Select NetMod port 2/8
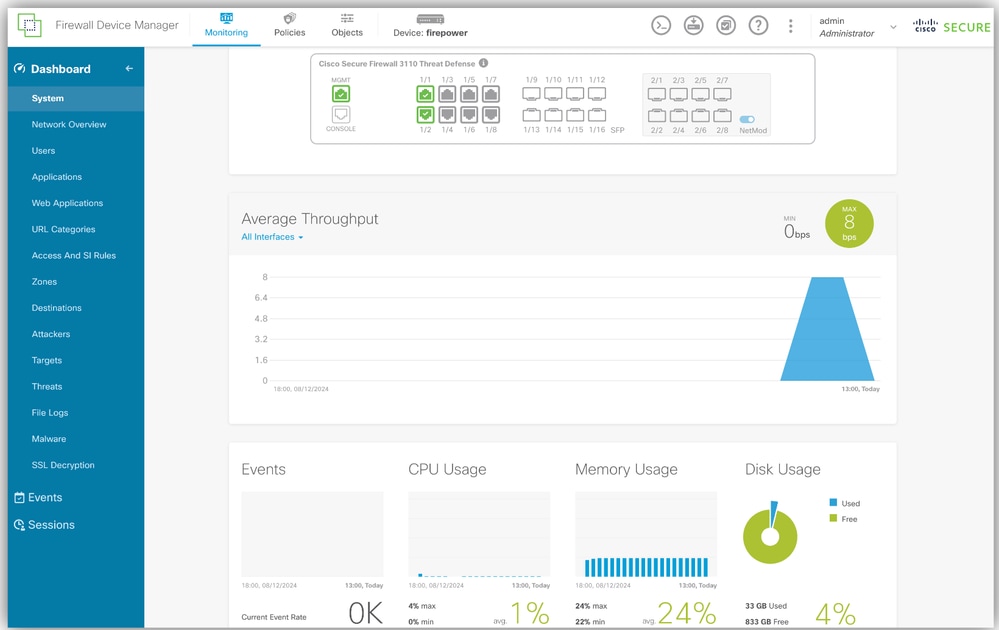This screenshot has height=630, width=999. point(722,115)
